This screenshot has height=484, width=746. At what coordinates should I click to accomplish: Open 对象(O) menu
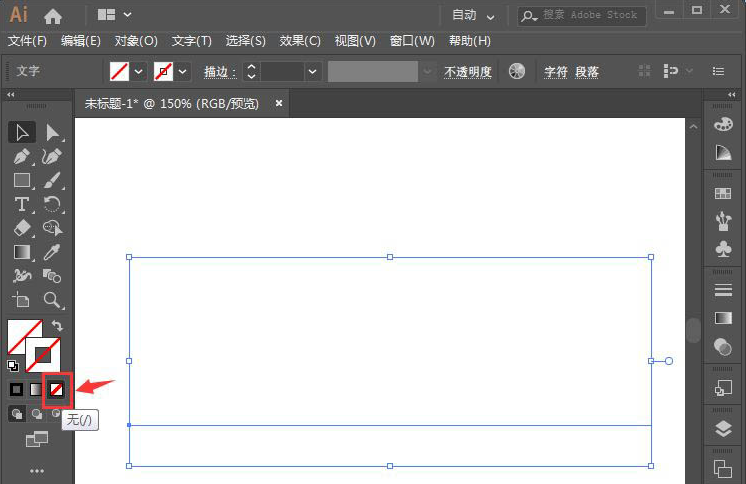pyautogui.click(x=136, y=41)
